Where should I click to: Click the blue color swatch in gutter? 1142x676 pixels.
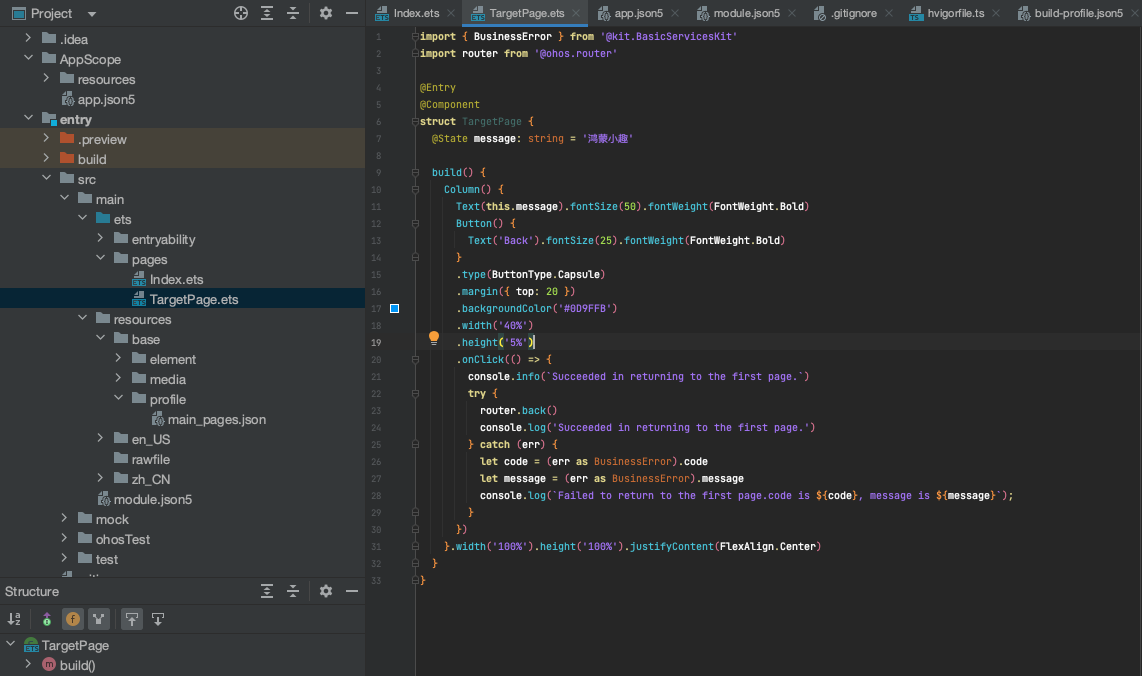tap(394, 308)
